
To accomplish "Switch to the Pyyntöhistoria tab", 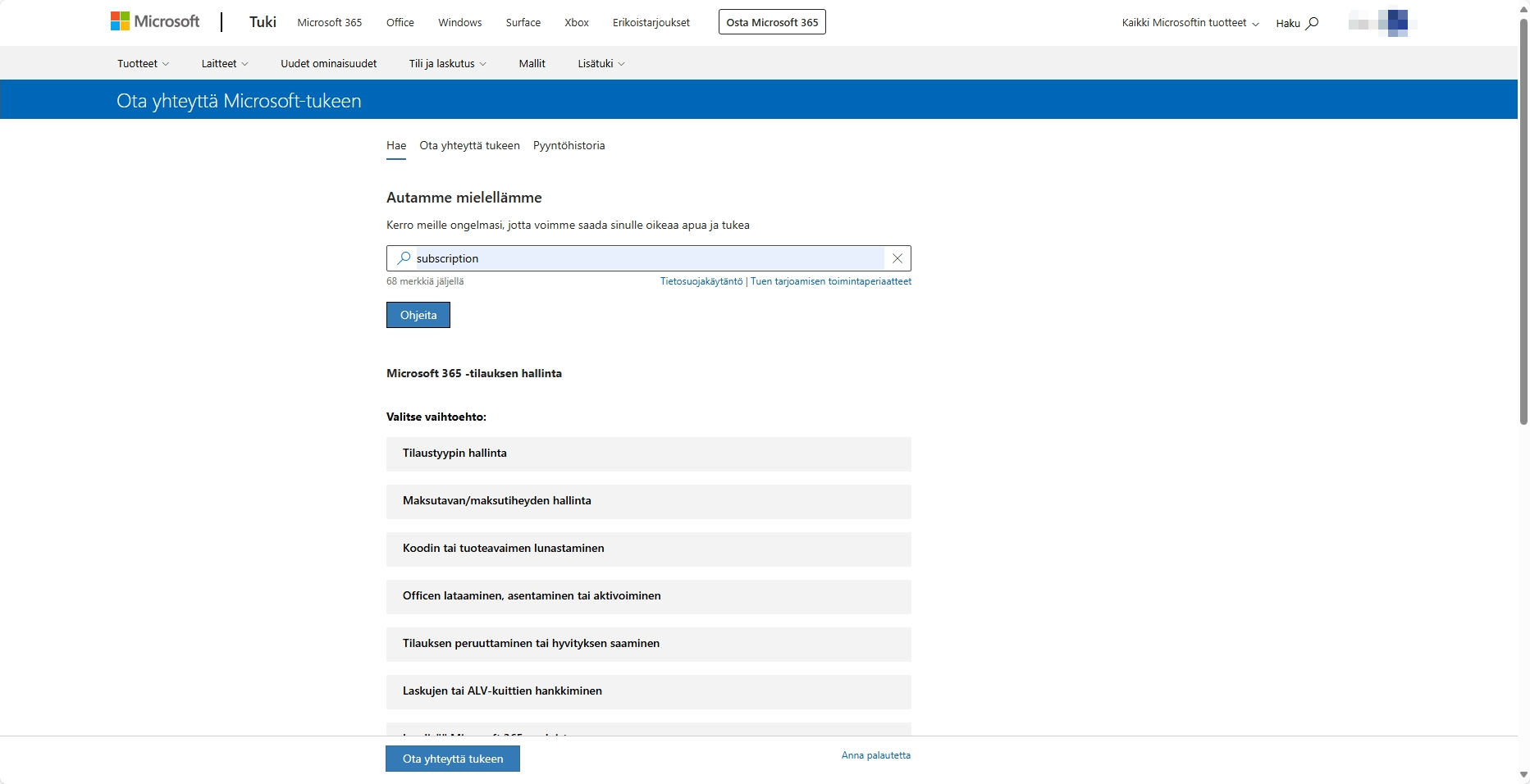I will coord(569,146).
